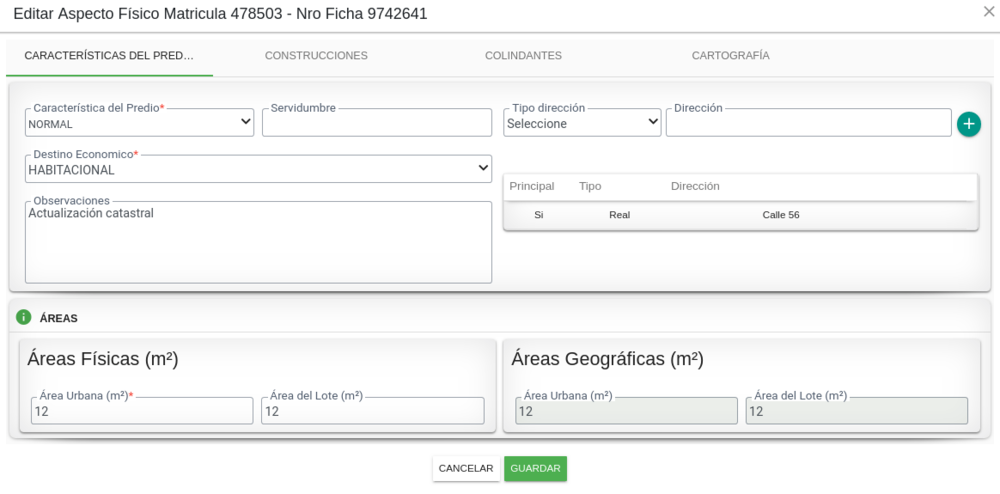Screen dimensions: 1000x494
Task: Go to the Cartografía tab
Action: click(x=730, y=56)
